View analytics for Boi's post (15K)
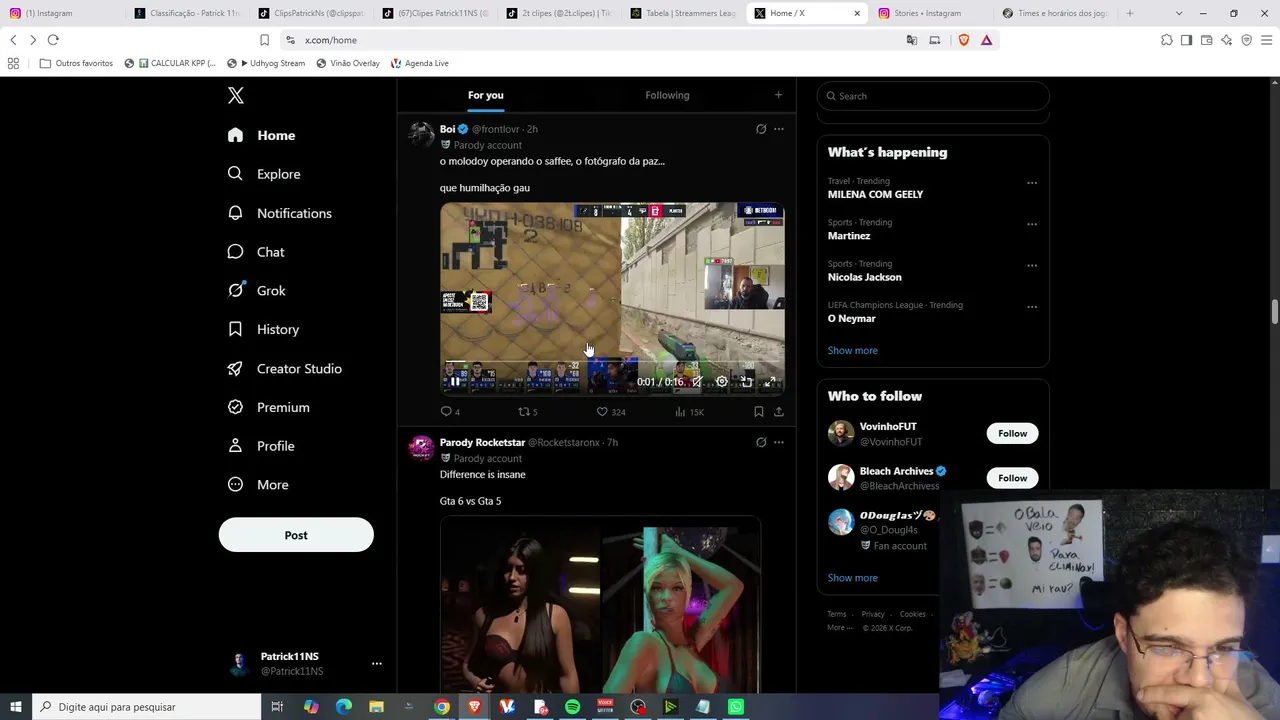The width and height of the screenshot is (1280, 720). (689, 412)
